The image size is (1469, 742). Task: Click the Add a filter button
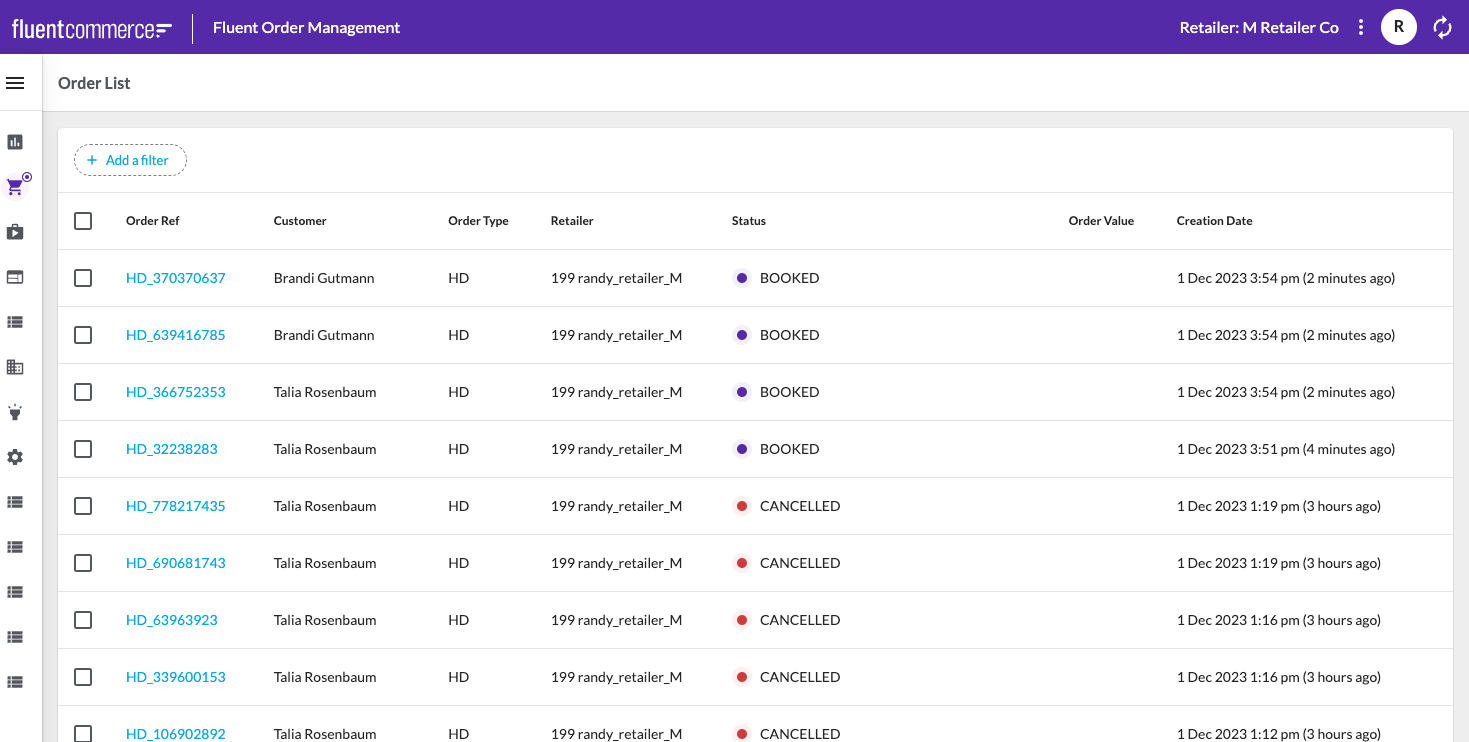click(x=130, y=160)
